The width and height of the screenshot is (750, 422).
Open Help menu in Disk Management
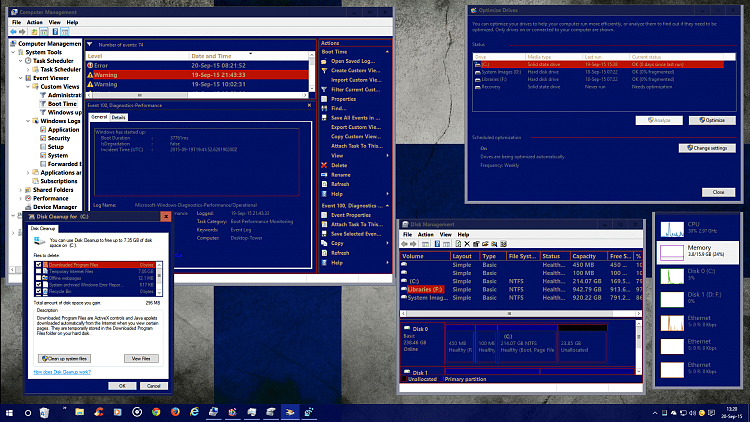463,234
